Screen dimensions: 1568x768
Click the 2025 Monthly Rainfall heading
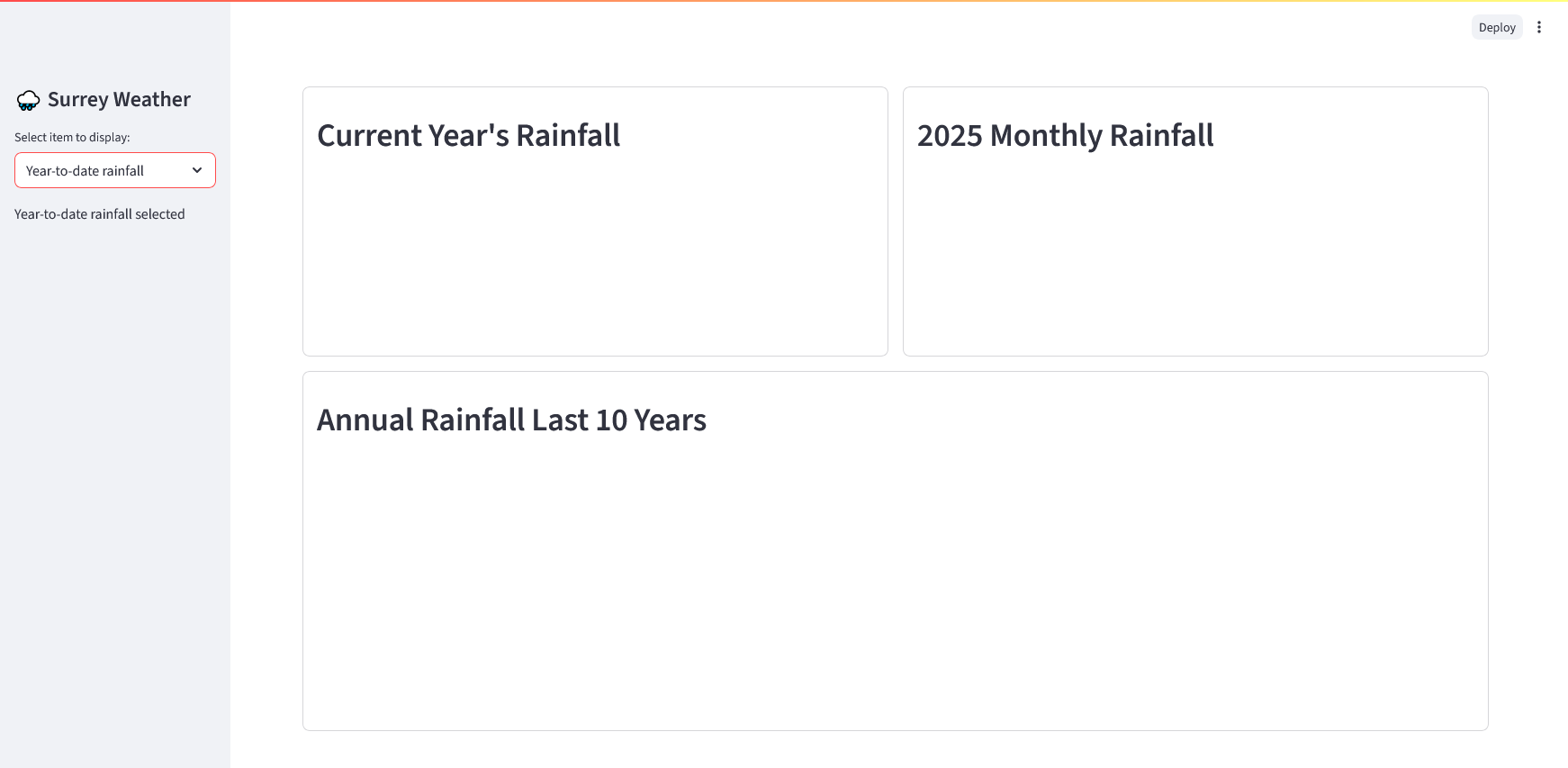click(x=1066, y=135)
